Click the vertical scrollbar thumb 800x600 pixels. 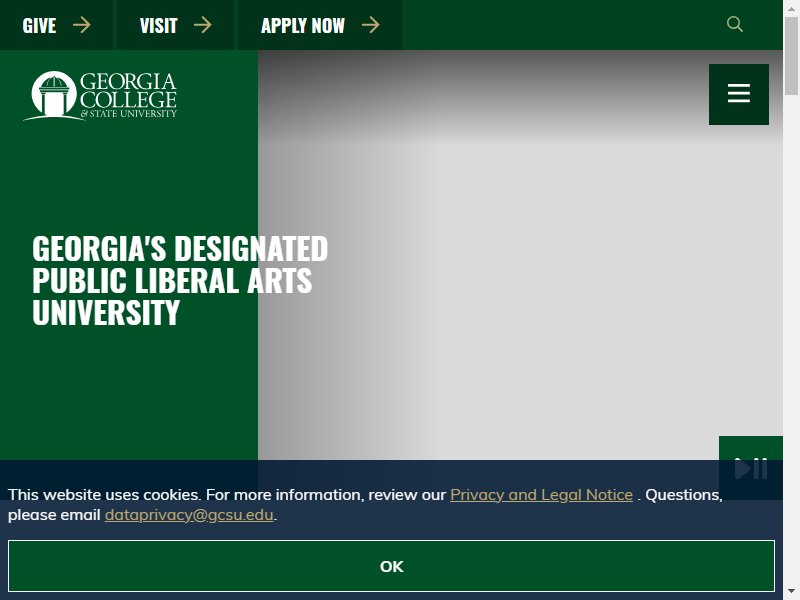click(x=791, y=56)
